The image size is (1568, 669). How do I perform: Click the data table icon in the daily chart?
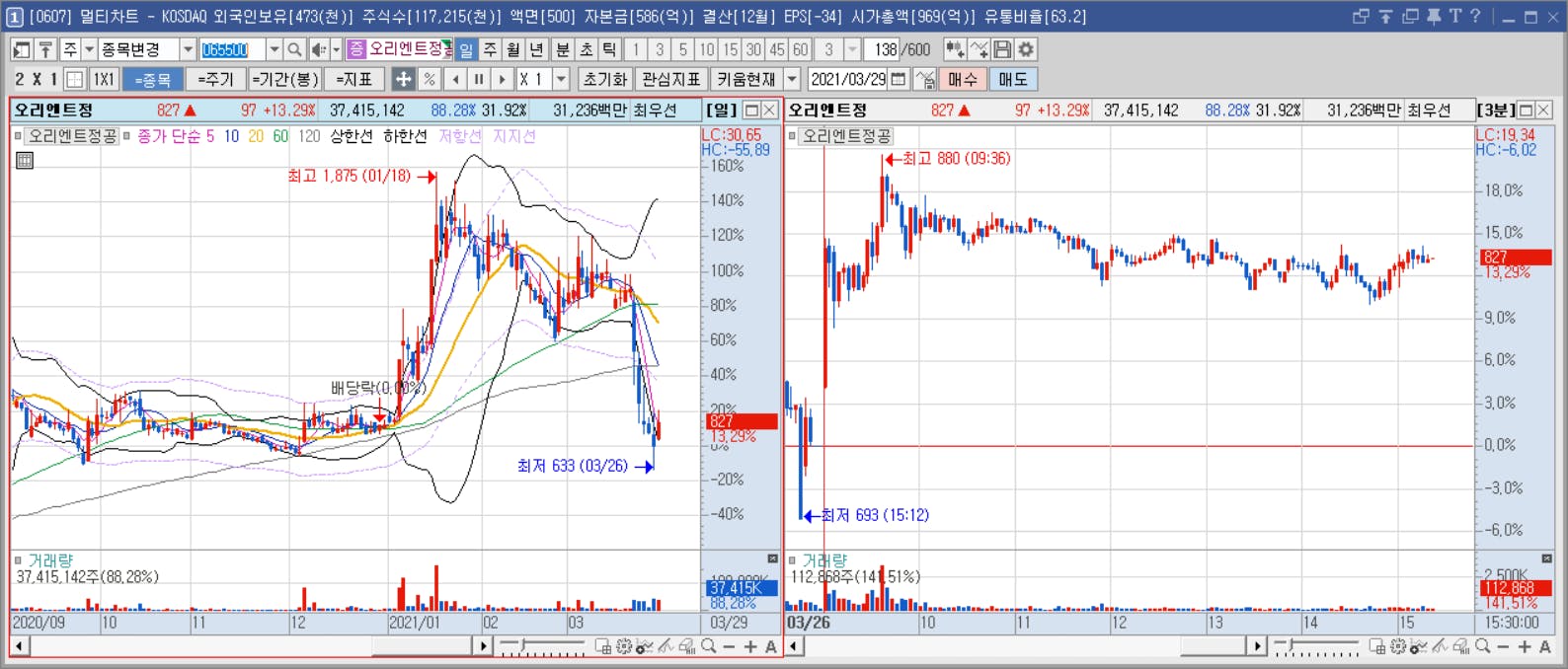pyautogui.click(x=25, y=160)
